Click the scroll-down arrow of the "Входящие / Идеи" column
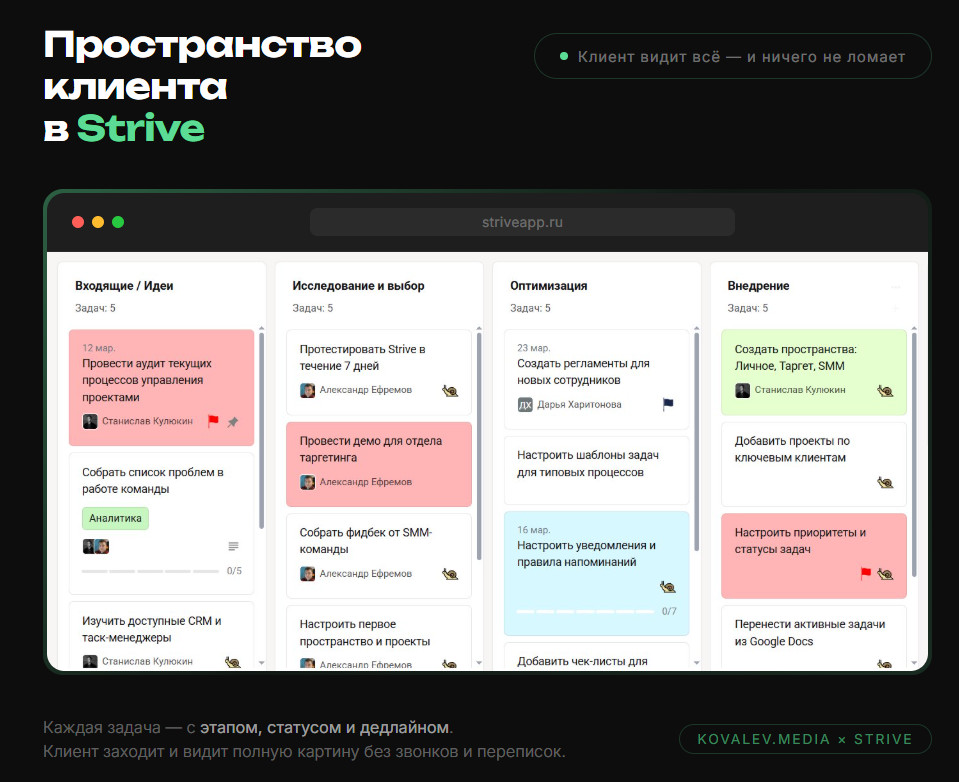Image resolution: width=959 pixels, height=782 pixels. click(x=261, y=663)
